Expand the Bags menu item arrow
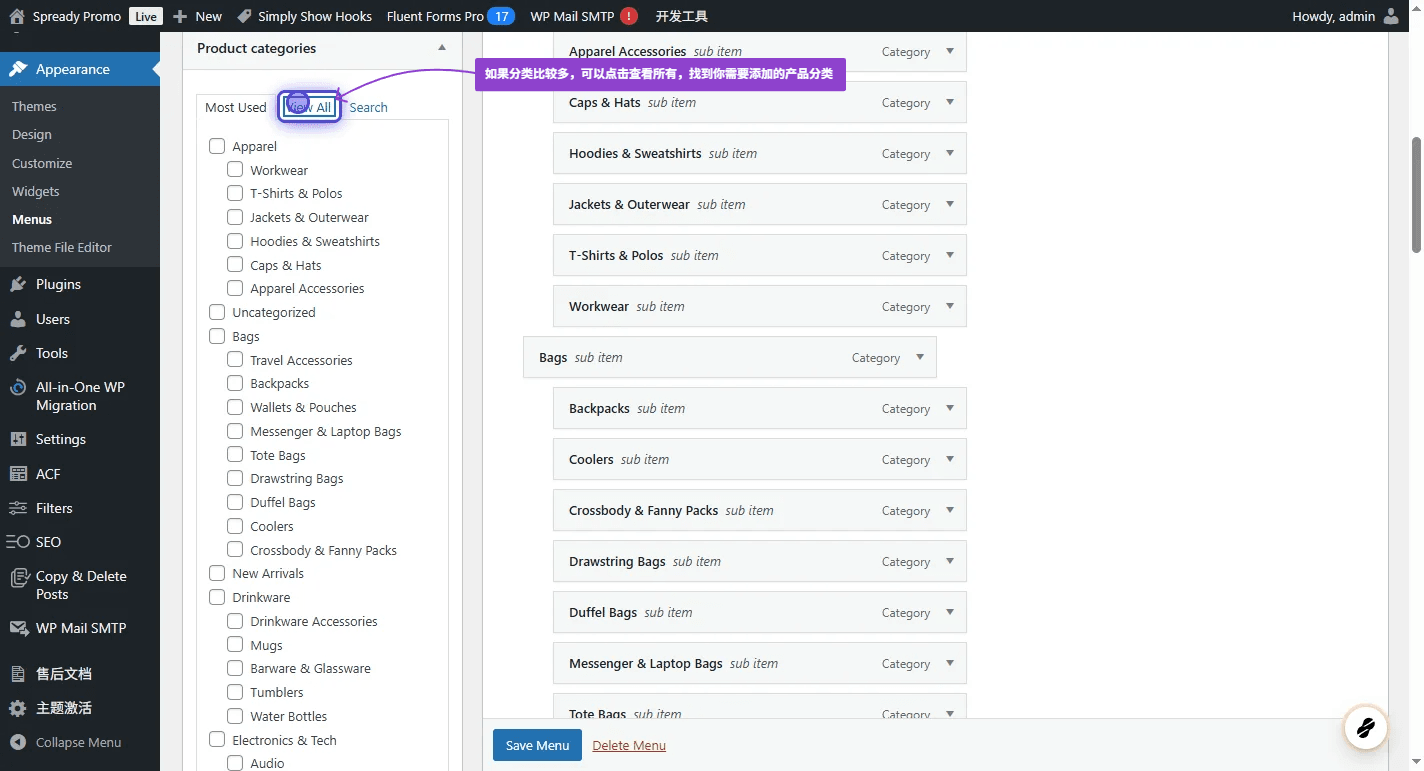1424x771 pixels. 920,357
